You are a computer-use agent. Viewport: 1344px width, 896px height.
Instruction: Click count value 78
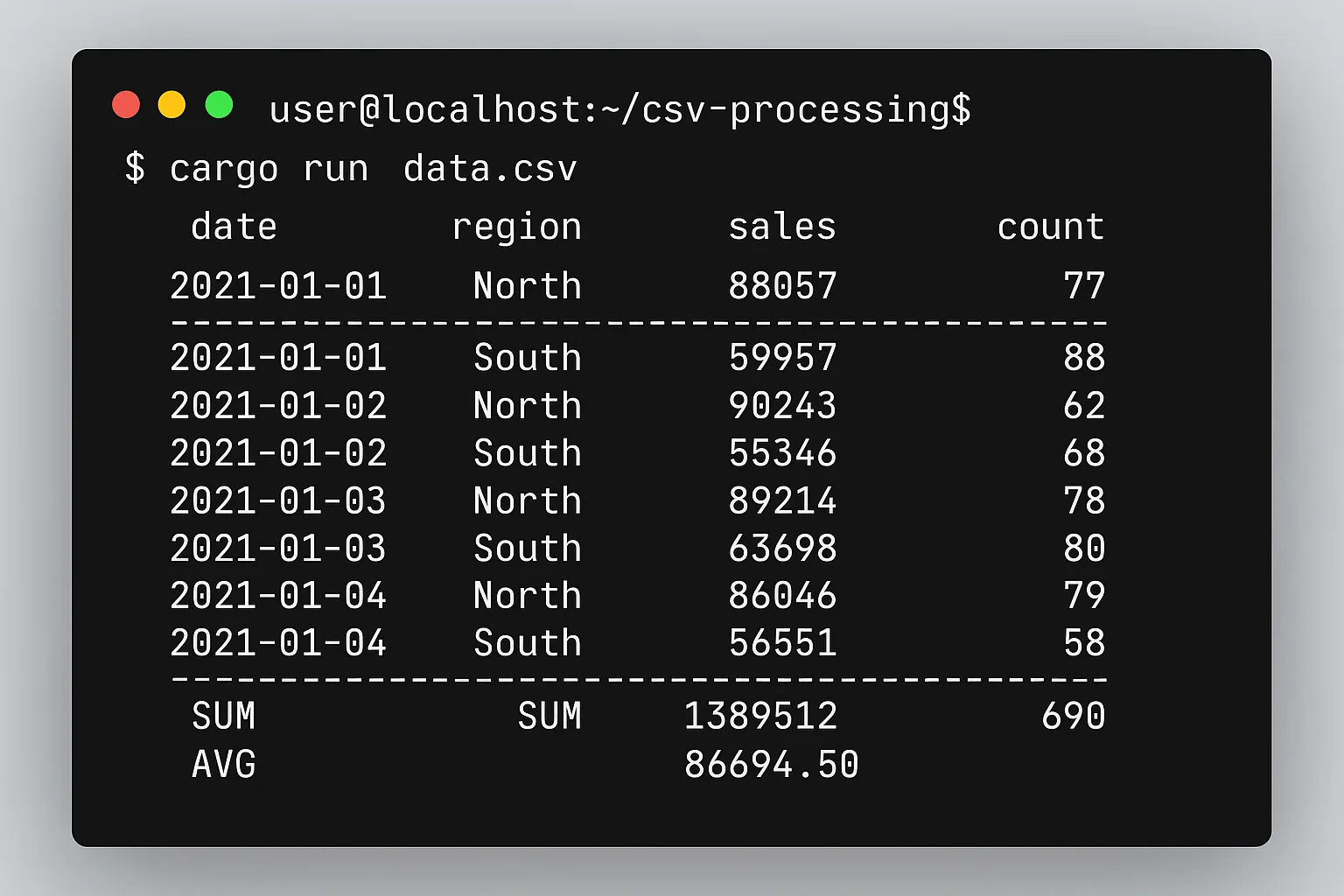pos(1084,501)
